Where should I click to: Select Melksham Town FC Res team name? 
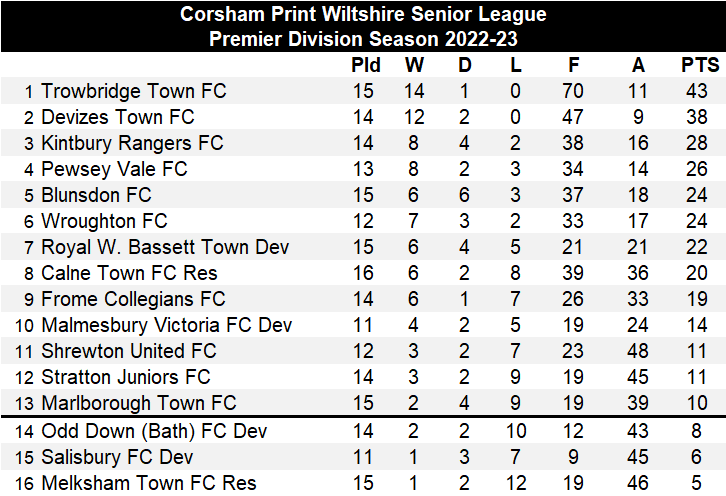tap(149, 483)
